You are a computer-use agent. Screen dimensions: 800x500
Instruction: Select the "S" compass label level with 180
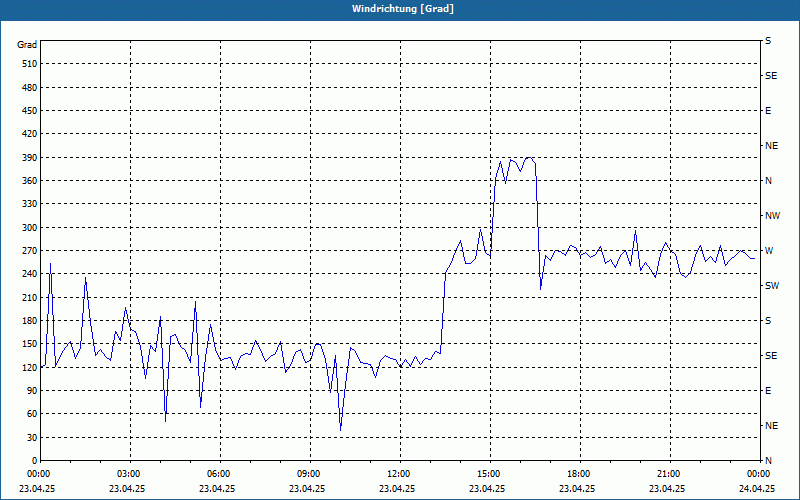(x=768, y=321)
